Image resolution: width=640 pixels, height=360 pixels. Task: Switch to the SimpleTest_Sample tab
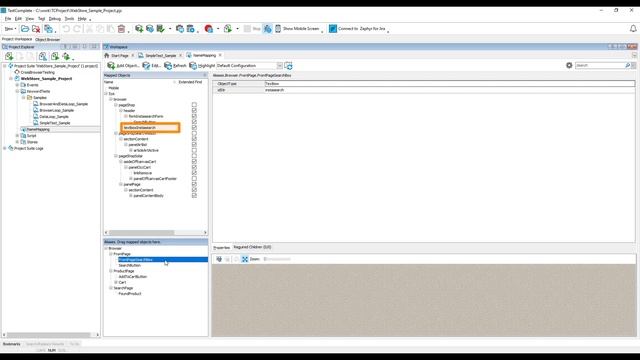(x=160, y=55)
